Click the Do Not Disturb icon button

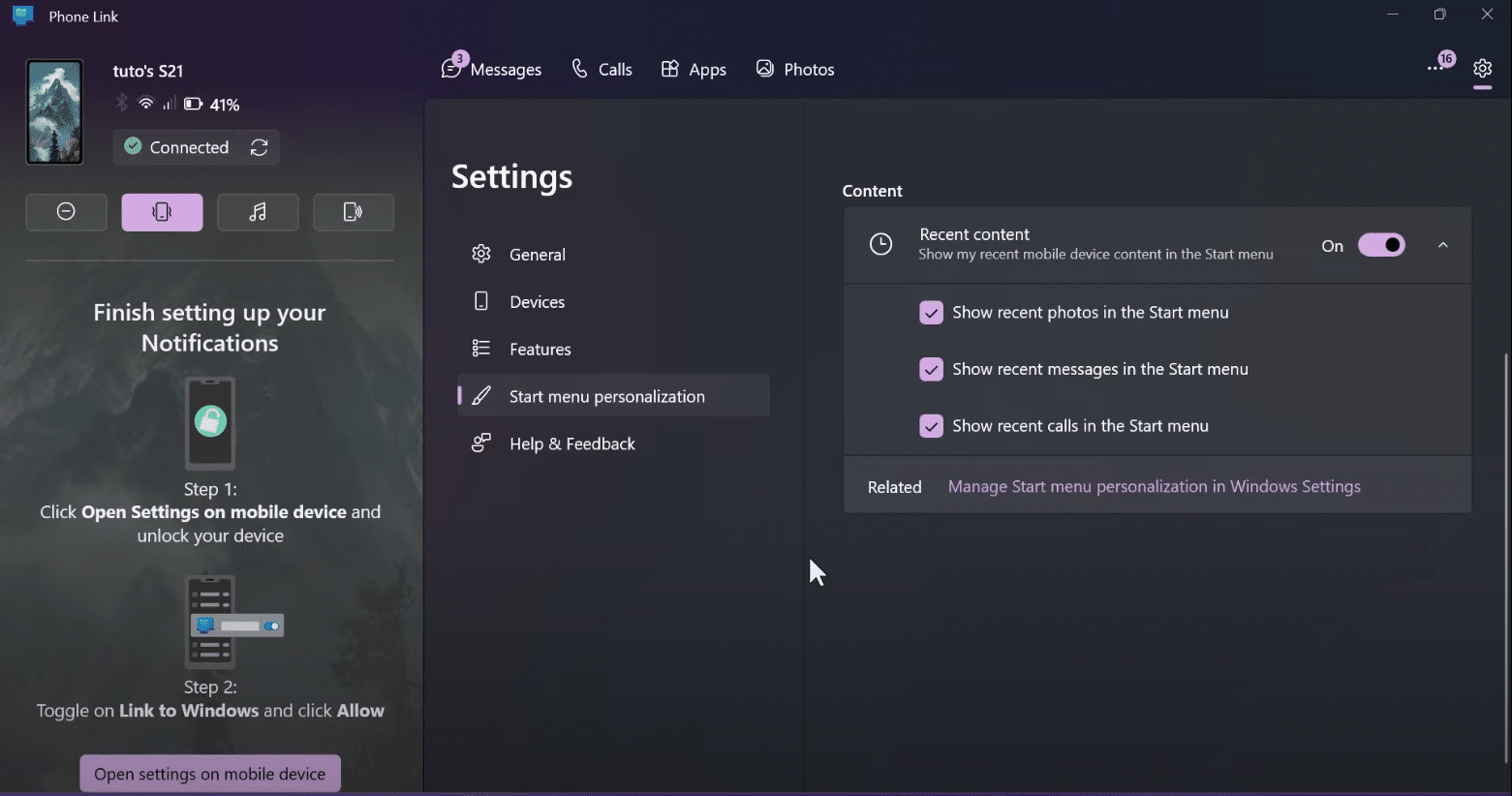[66, 212]
